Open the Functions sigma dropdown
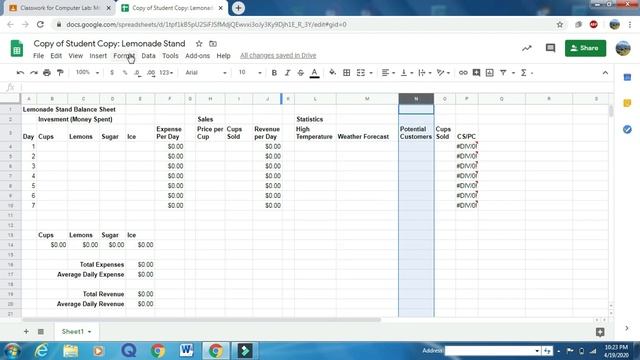The image size is (640, 360). tap(527, 73)
